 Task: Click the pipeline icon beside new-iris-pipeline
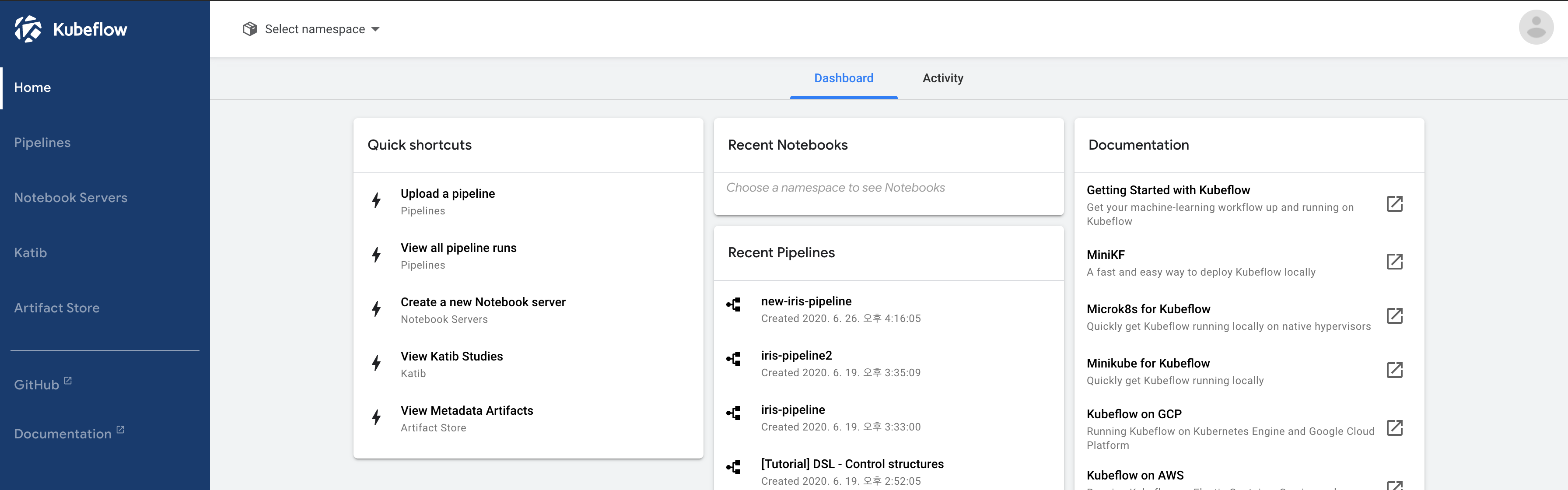[x=734, y=304]
